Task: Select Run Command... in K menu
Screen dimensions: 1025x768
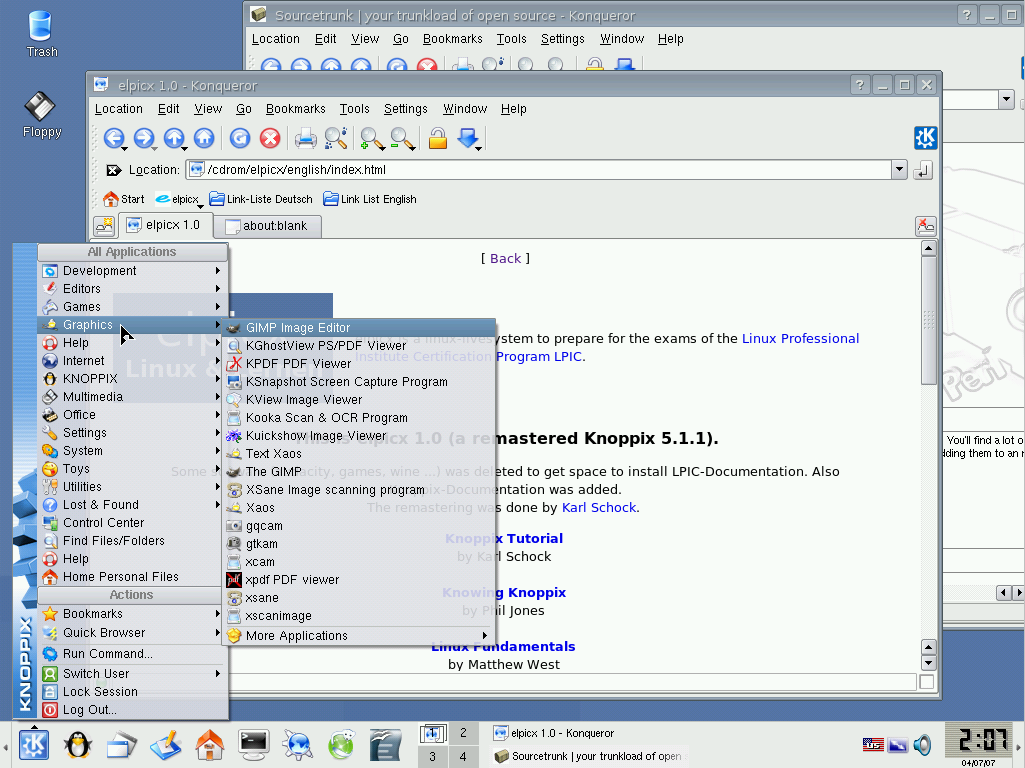Action: coord(133,654)
